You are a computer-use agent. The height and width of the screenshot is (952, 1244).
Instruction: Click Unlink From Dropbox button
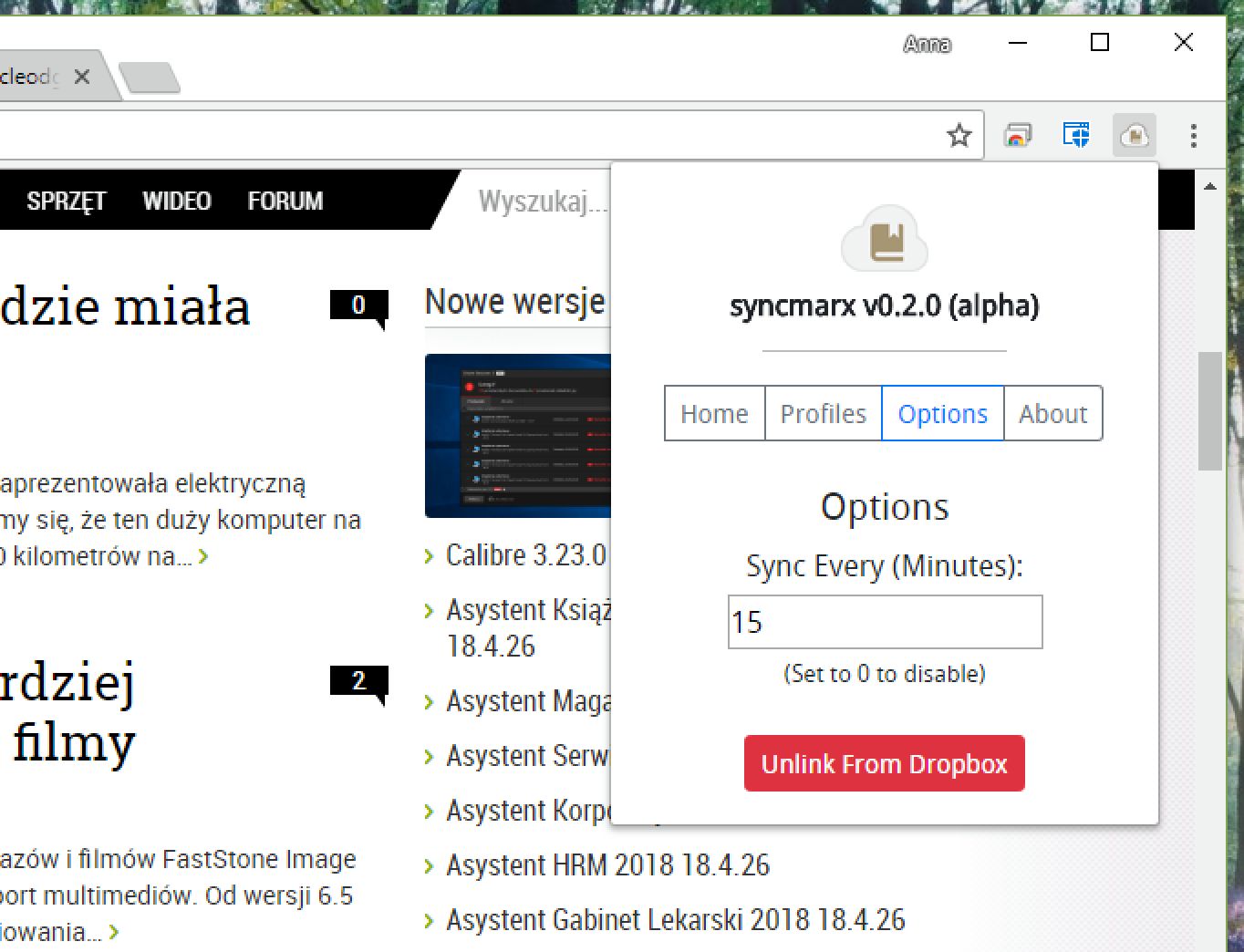(x=884, y=763)
